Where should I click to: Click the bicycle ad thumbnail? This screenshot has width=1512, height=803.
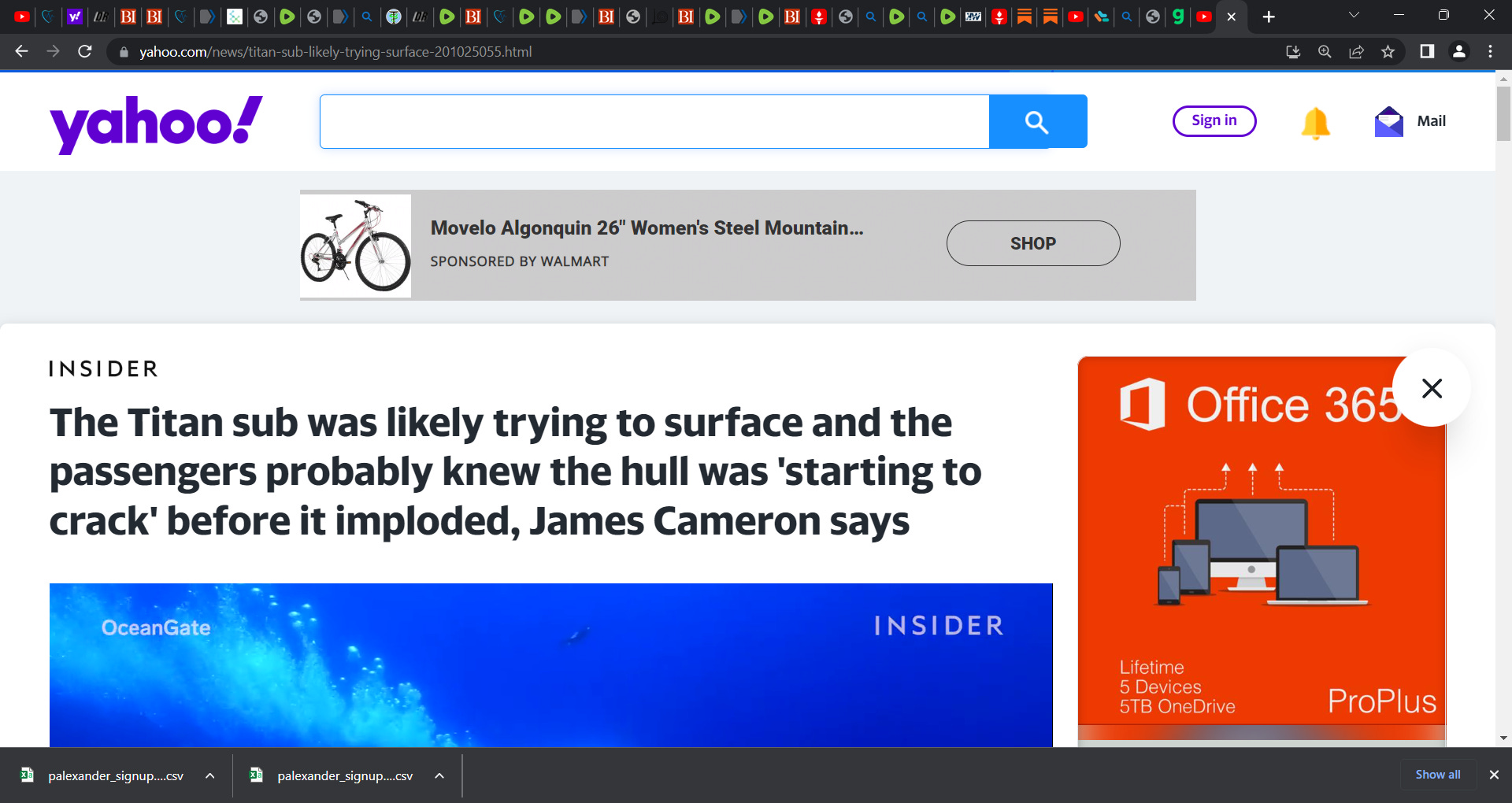point(356,246)
